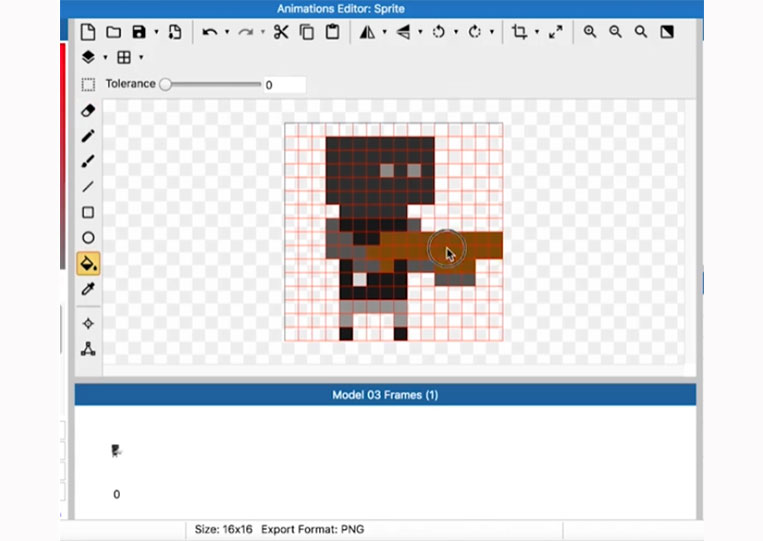Save the sprite with the floppy icon
The width and height of the screenshot is (763, 541).
139,32
